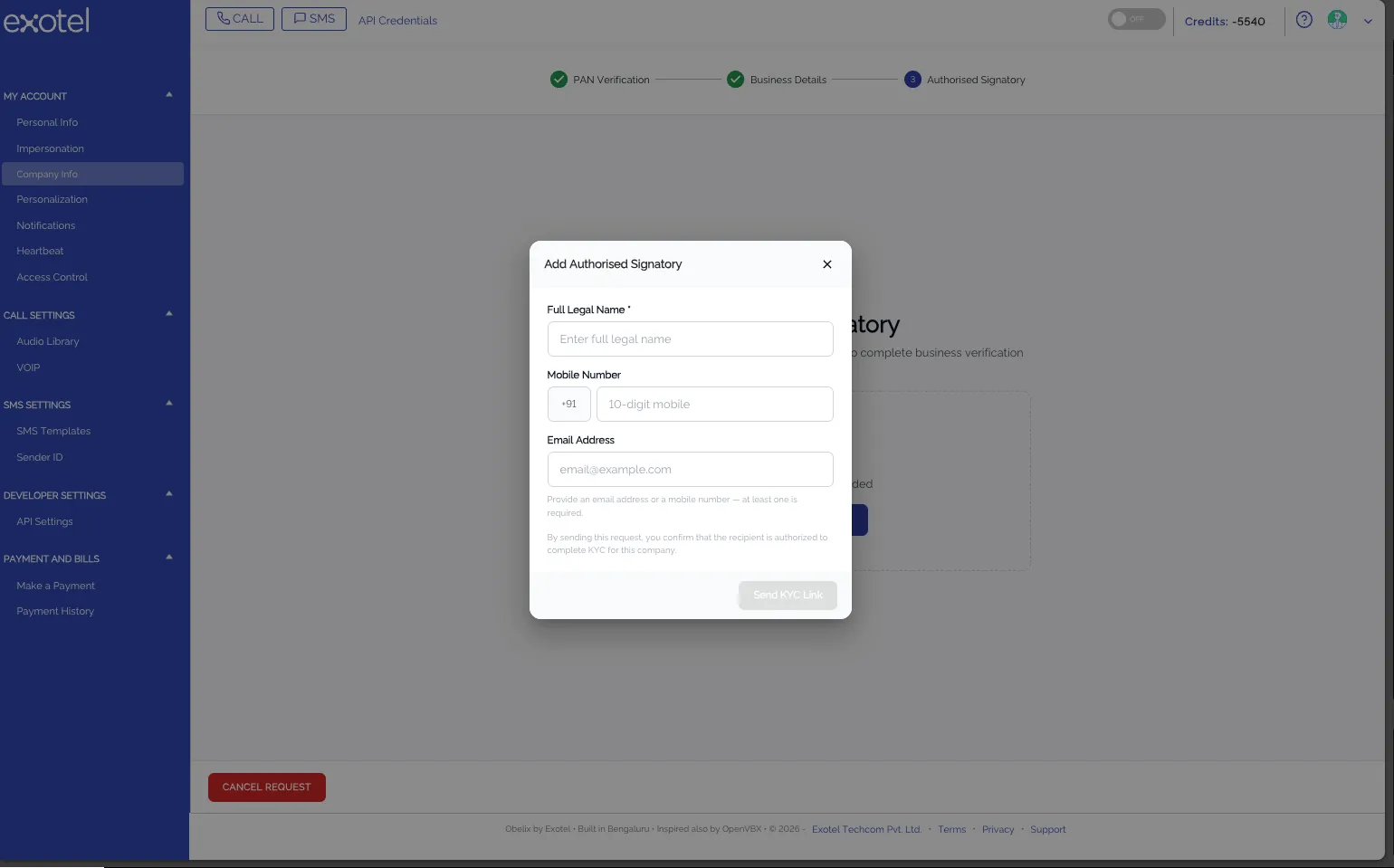This screenshot has width=1394, height=868.
Task: Open Sender ID in sidebar
Action: tap(40, 457)
